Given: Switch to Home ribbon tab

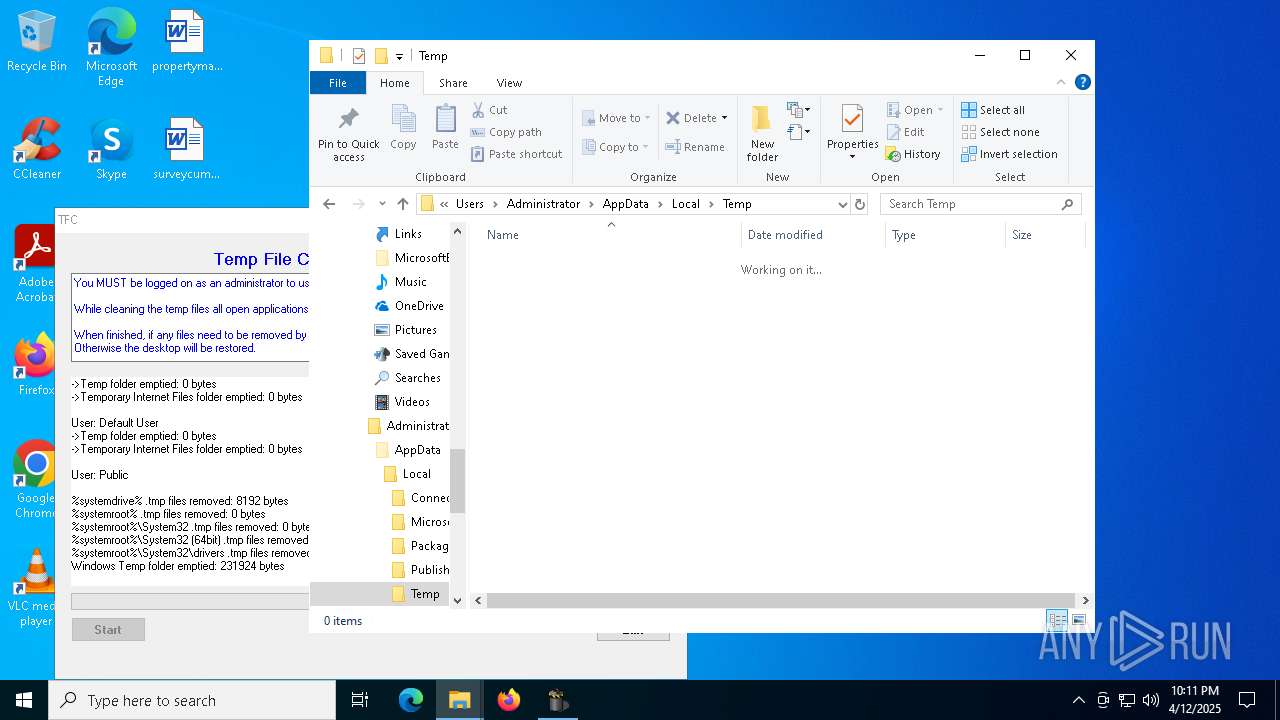Looking at the screenshot, I should [394, 83].
